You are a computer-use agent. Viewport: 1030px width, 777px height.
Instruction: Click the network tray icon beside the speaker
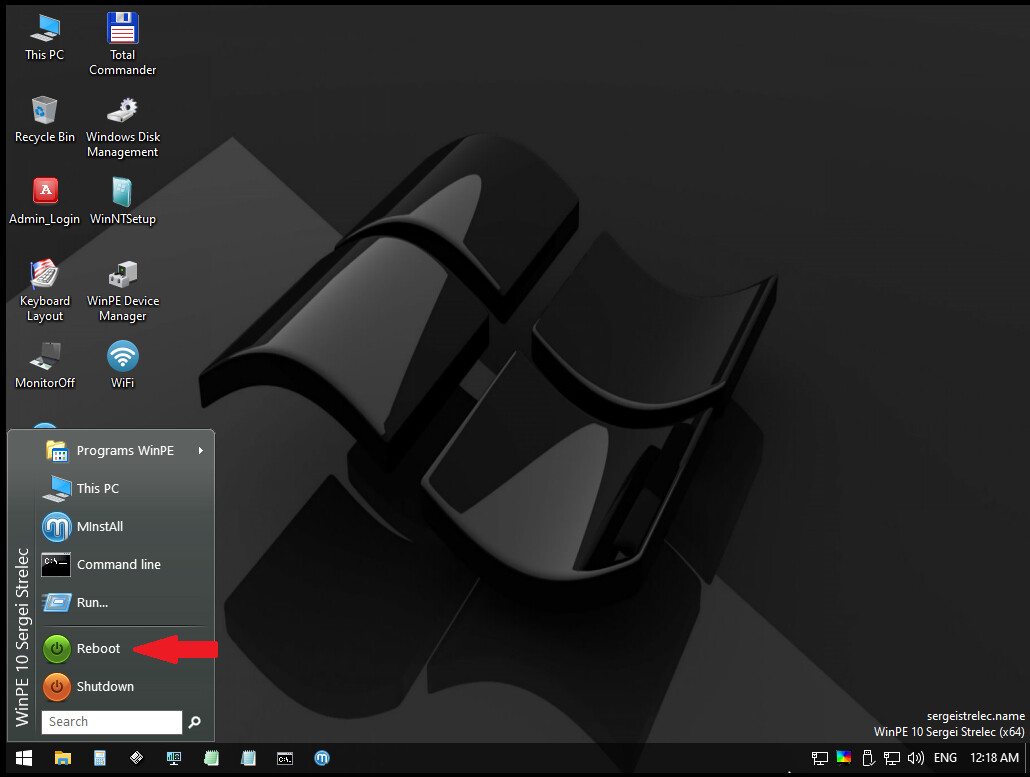(891, 758)
